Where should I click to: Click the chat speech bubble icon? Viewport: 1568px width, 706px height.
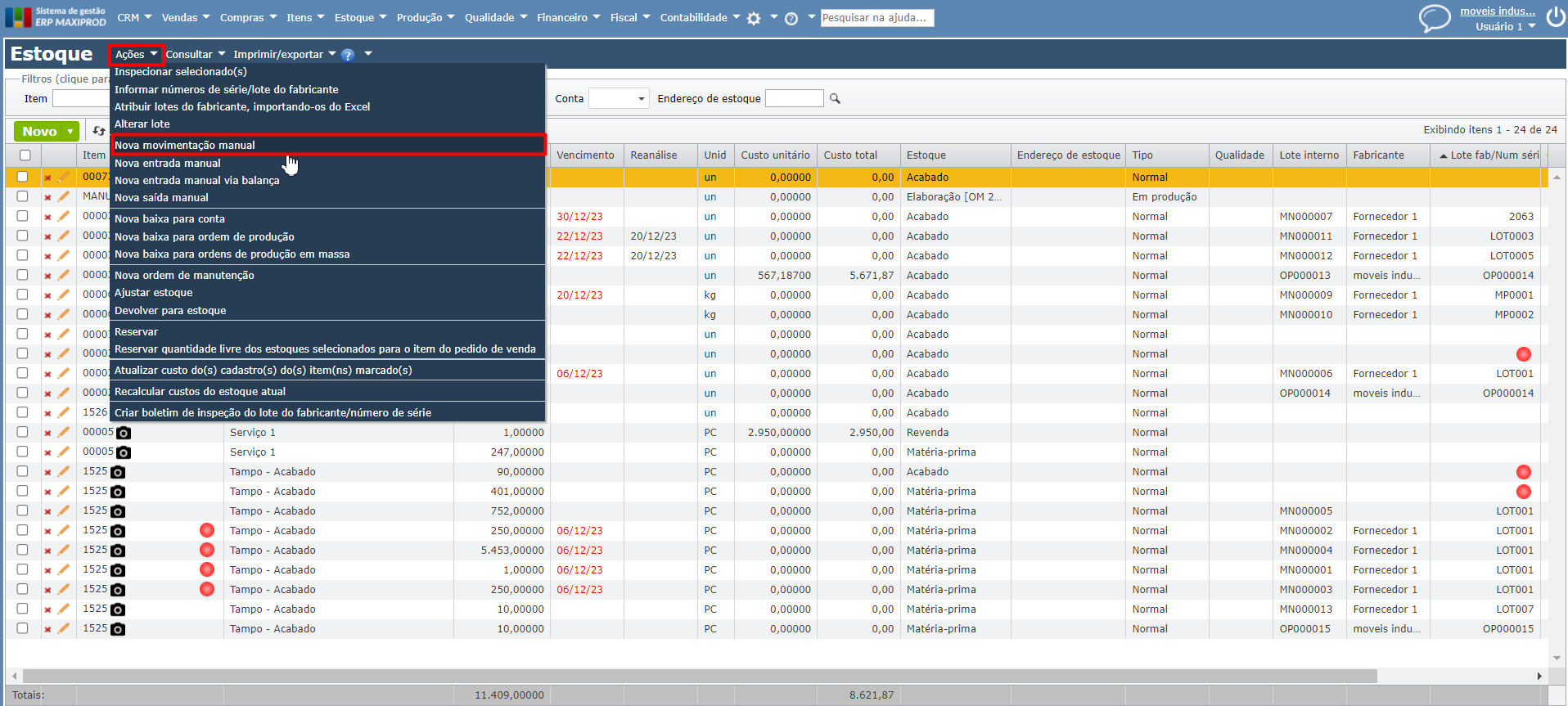pos(1434,18)
